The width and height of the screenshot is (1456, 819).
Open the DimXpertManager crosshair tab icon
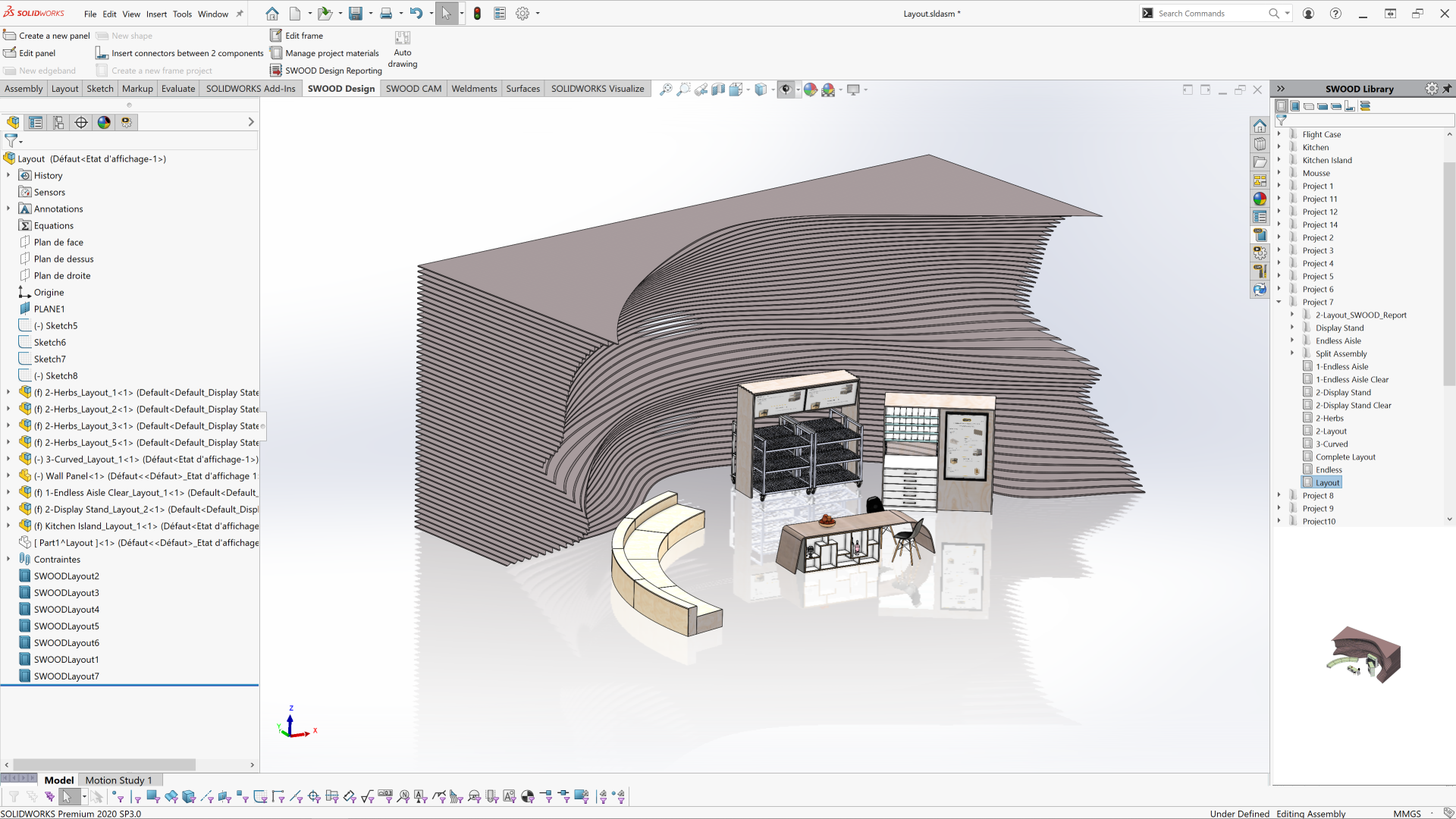click(x=81, y=122)
